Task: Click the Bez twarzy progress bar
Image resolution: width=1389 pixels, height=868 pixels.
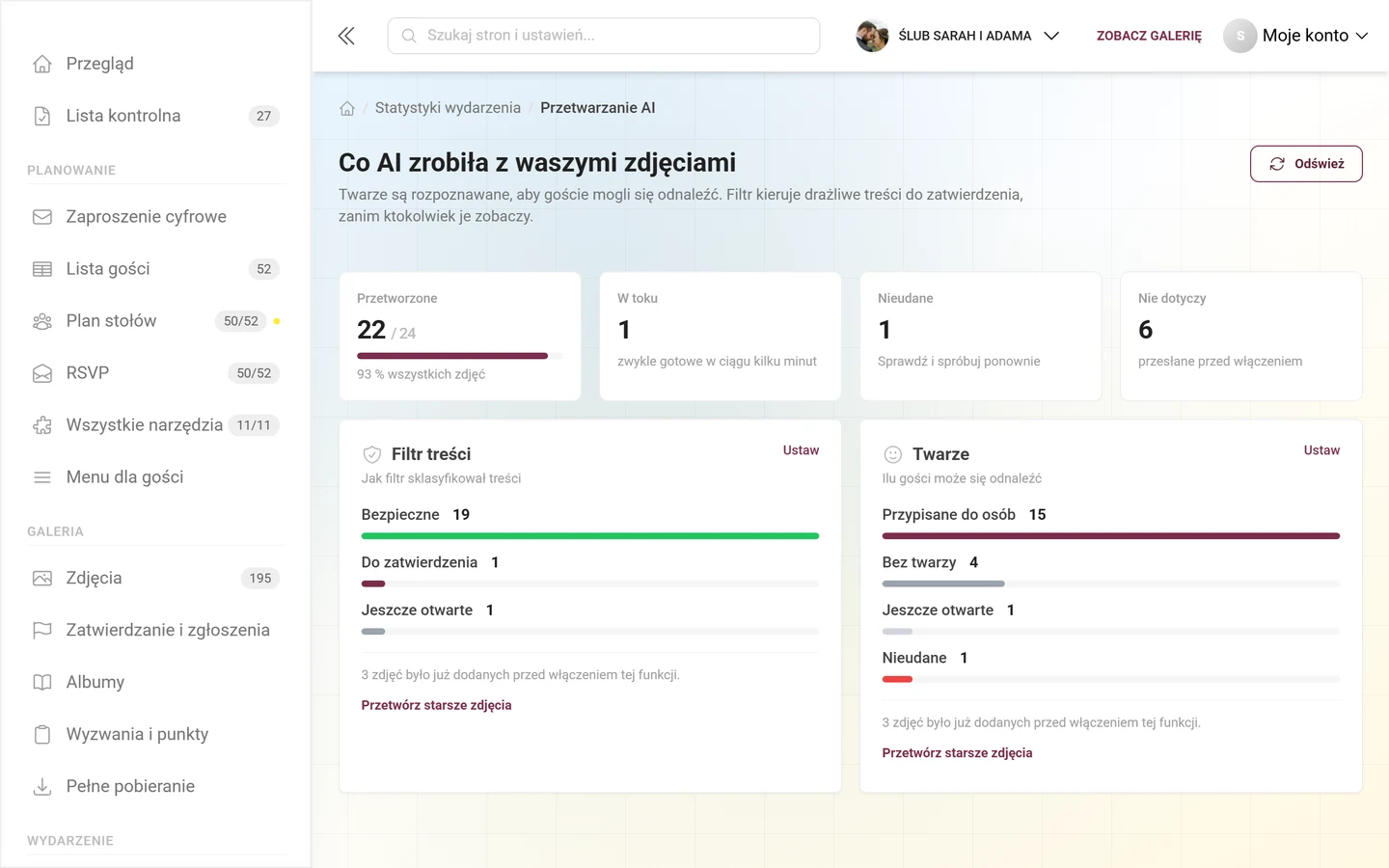Action: point(1111,583)
